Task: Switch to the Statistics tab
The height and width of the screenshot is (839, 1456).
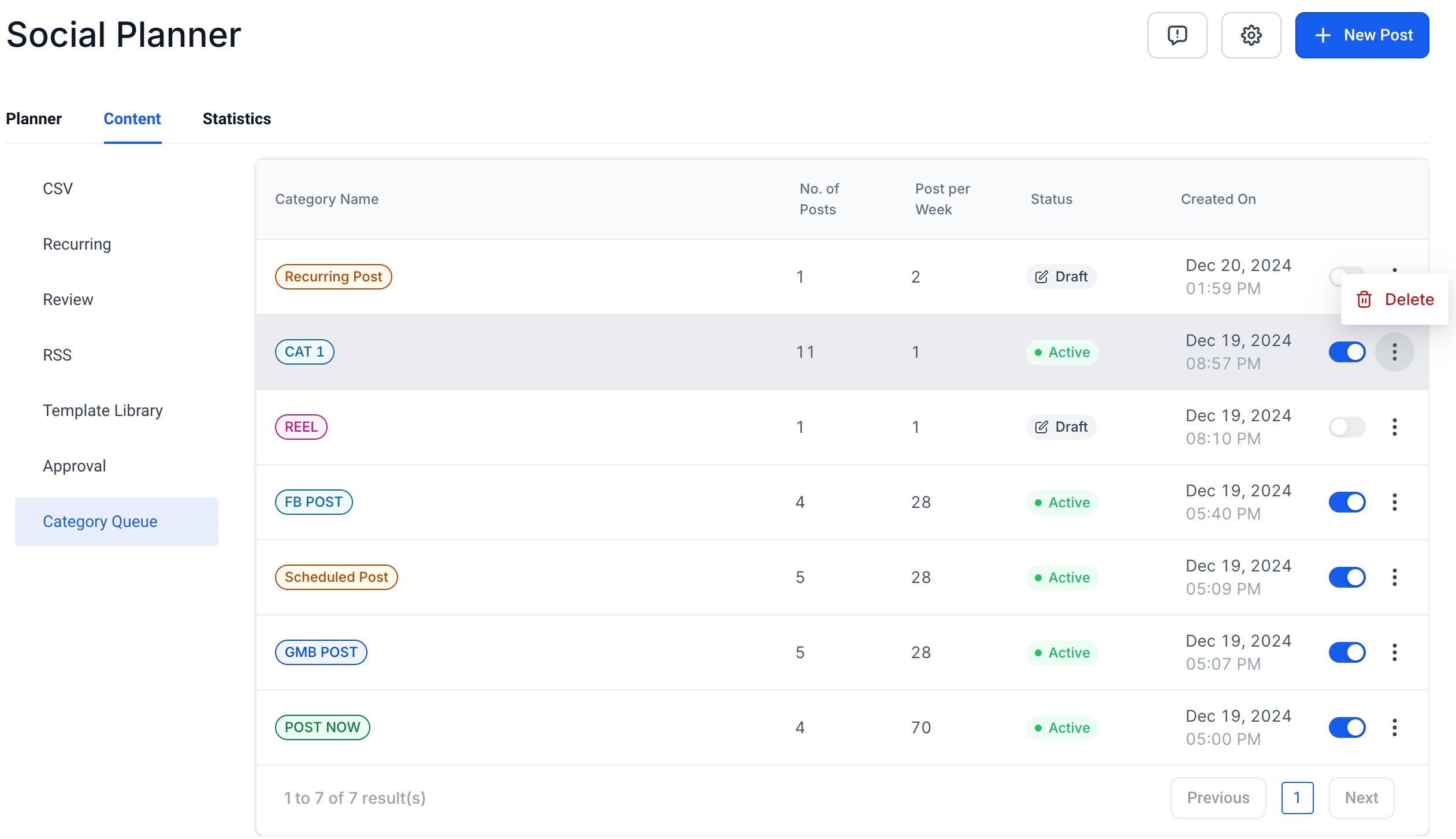Action: [236, 118]
